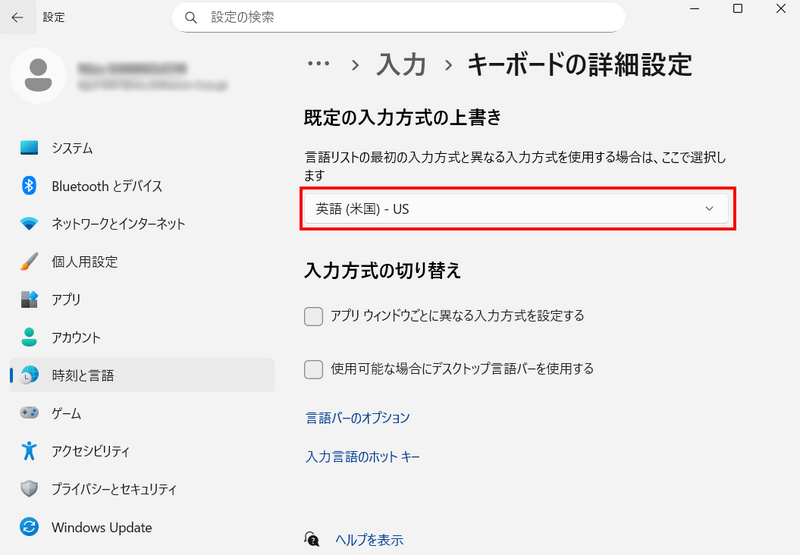Screen dimensions: 800x555
Task: Select 時刻と言語 in the sidebar
Action: pyautogui.click(x=82, y=375)
